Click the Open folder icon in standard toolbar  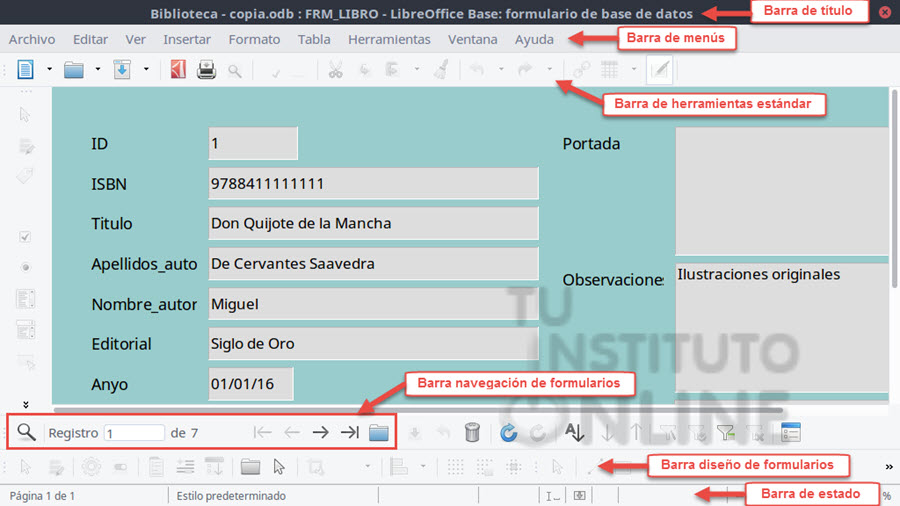tap(73, 69)
